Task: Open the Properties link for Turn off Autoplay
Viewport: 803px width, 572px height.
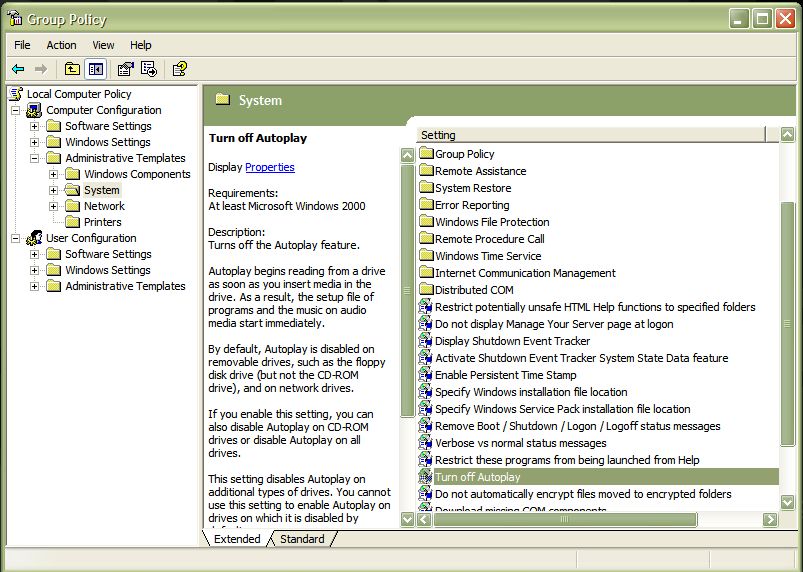Action: 270,167
